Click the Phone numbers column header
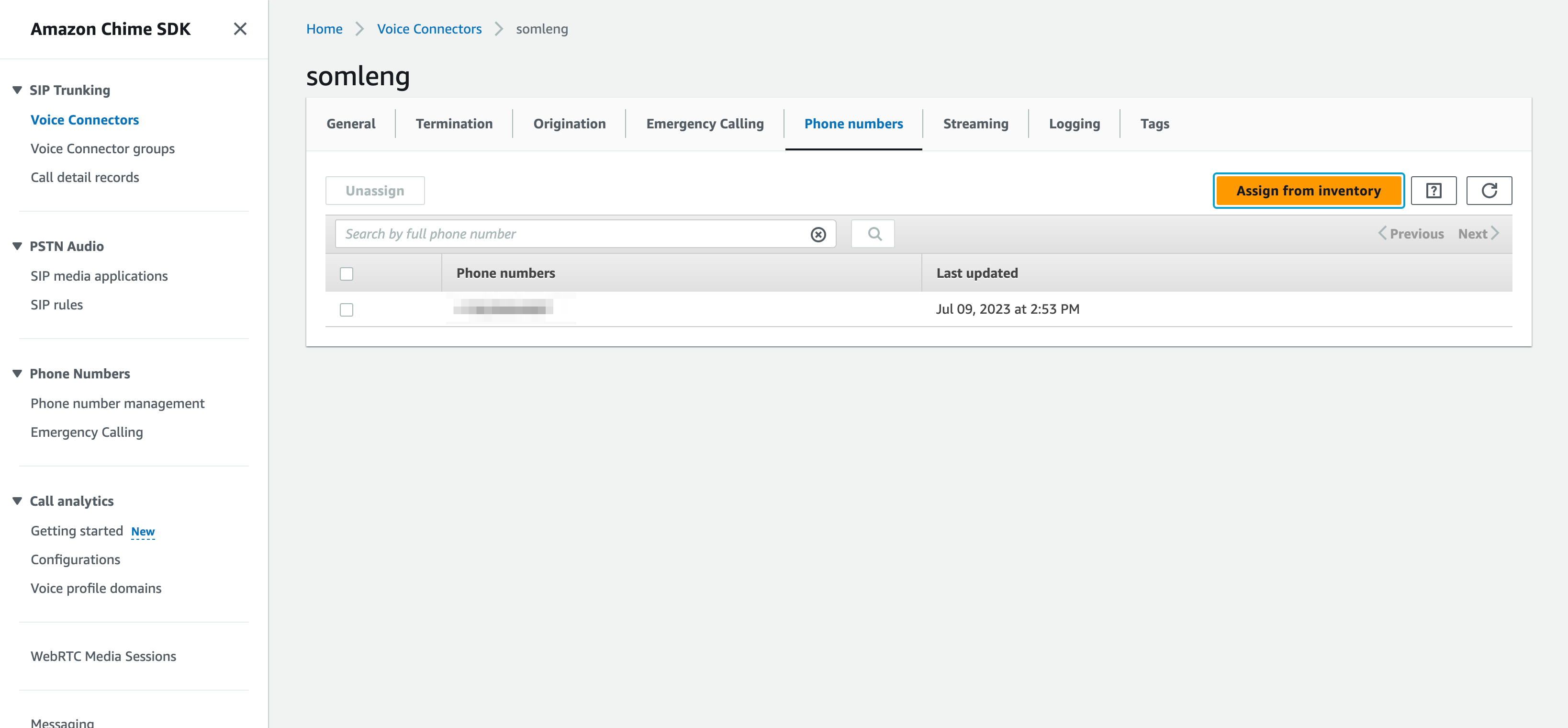 pos(505,273)
